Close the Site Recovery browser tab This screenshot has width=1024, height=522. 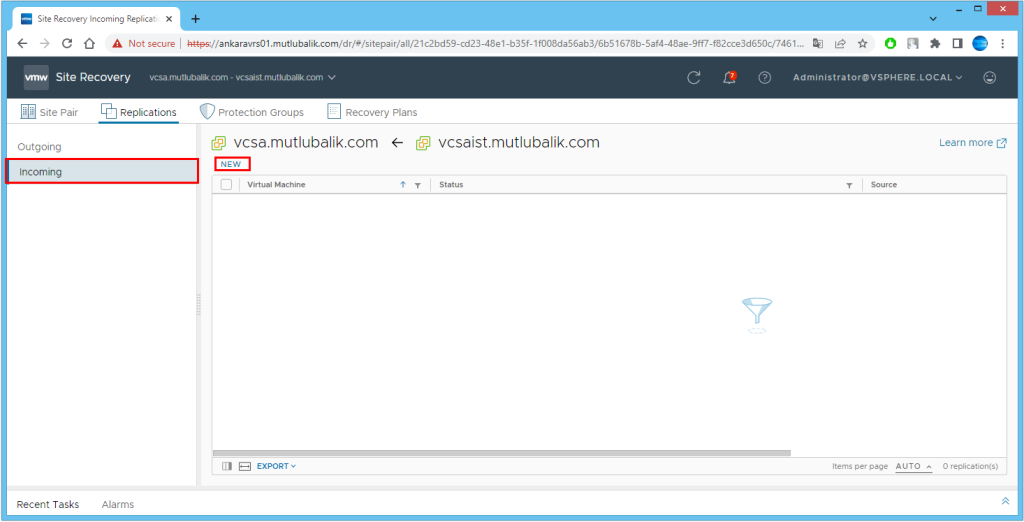tap(168, 19)
